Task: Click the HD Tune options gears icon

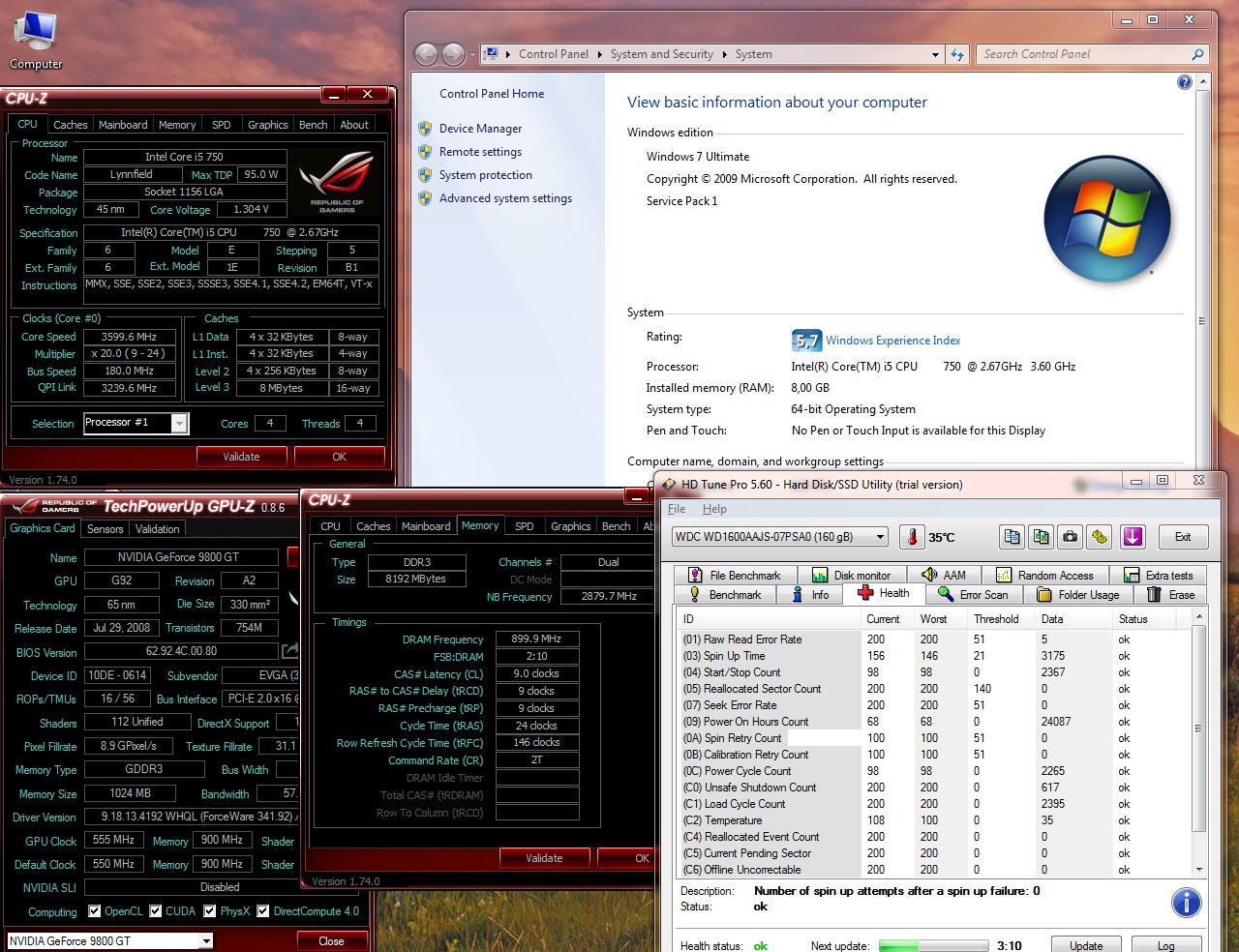Action: (1100, 537)
